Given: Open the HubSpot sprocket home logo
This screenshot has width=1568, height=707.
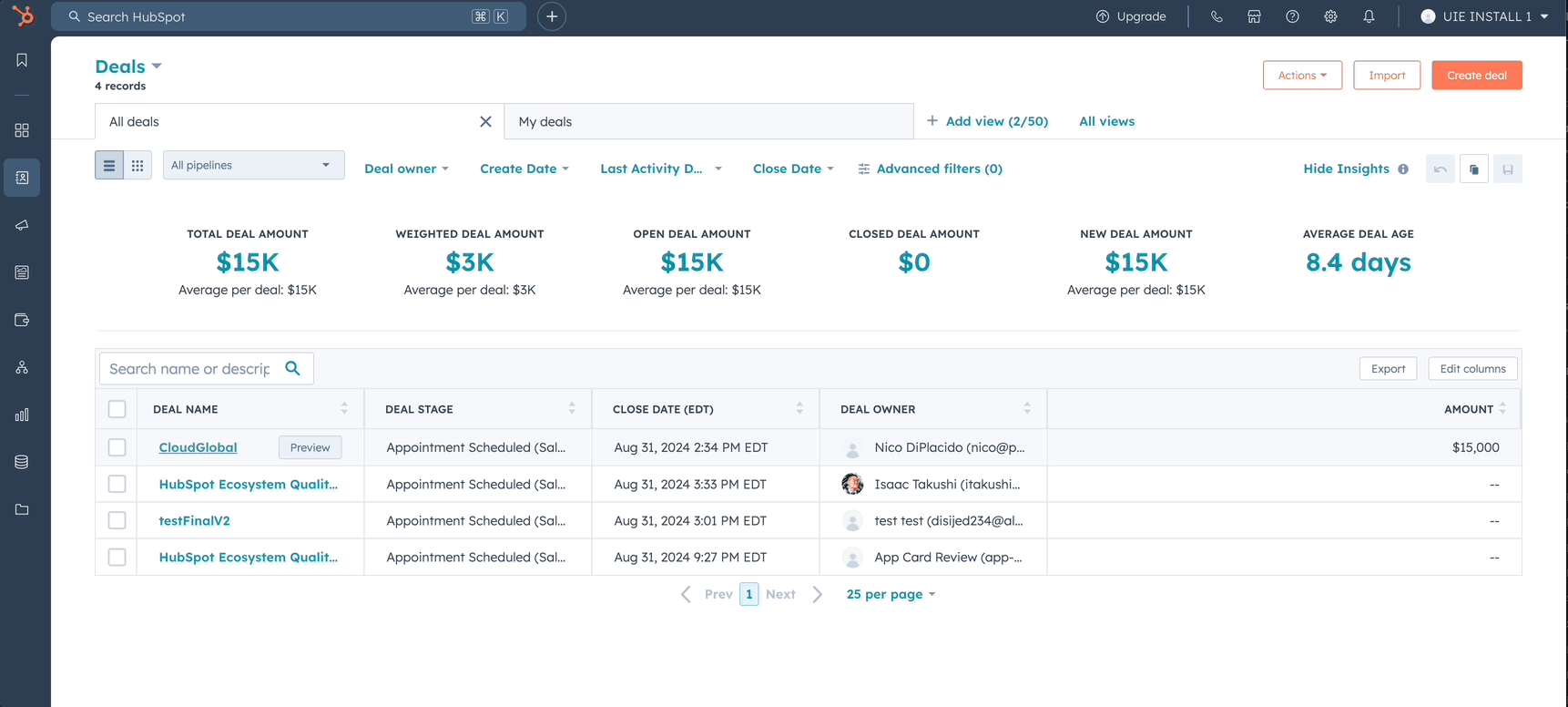Looking at the screenshot, I should pyautogui.click(x=23, y=15).
